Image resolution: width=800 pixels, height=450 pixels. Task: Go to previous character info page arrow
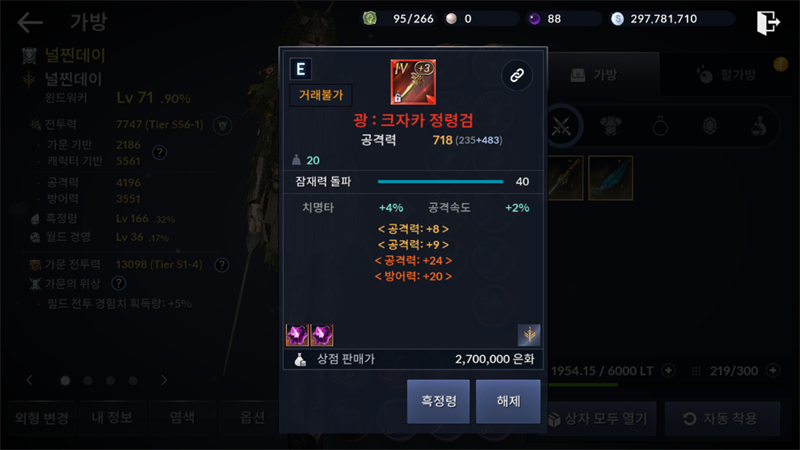click(x=29, y=380)
